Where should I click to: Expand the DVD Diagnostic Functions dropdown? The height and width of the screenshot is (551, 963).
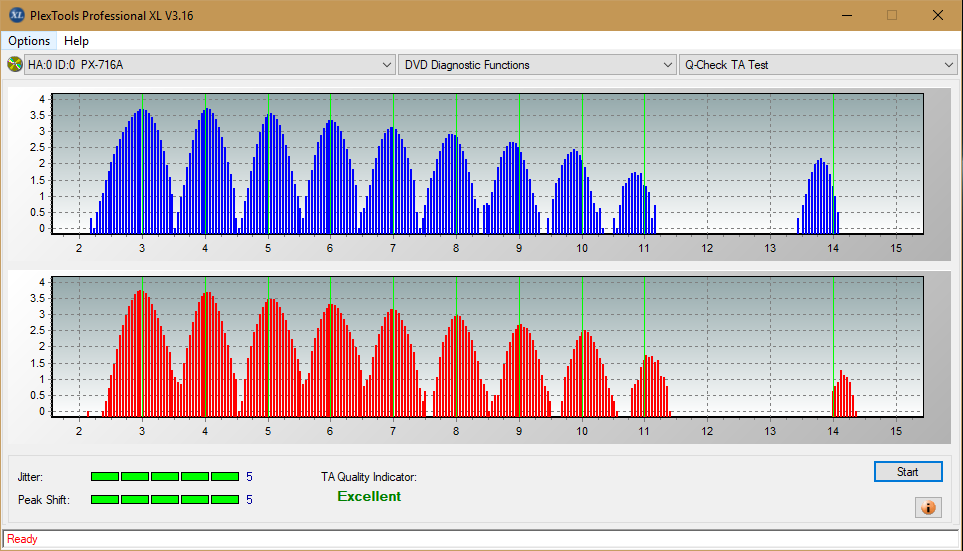click(x=537, y=64)
